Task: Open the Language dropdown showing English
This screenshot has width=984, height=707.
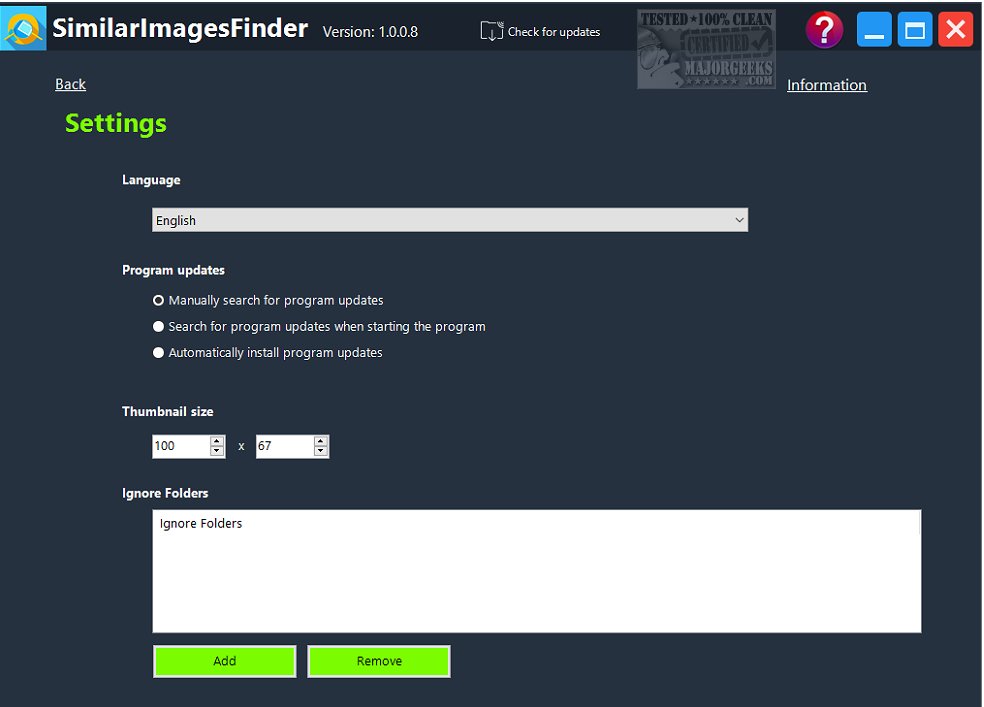Action: click(450, 220)
